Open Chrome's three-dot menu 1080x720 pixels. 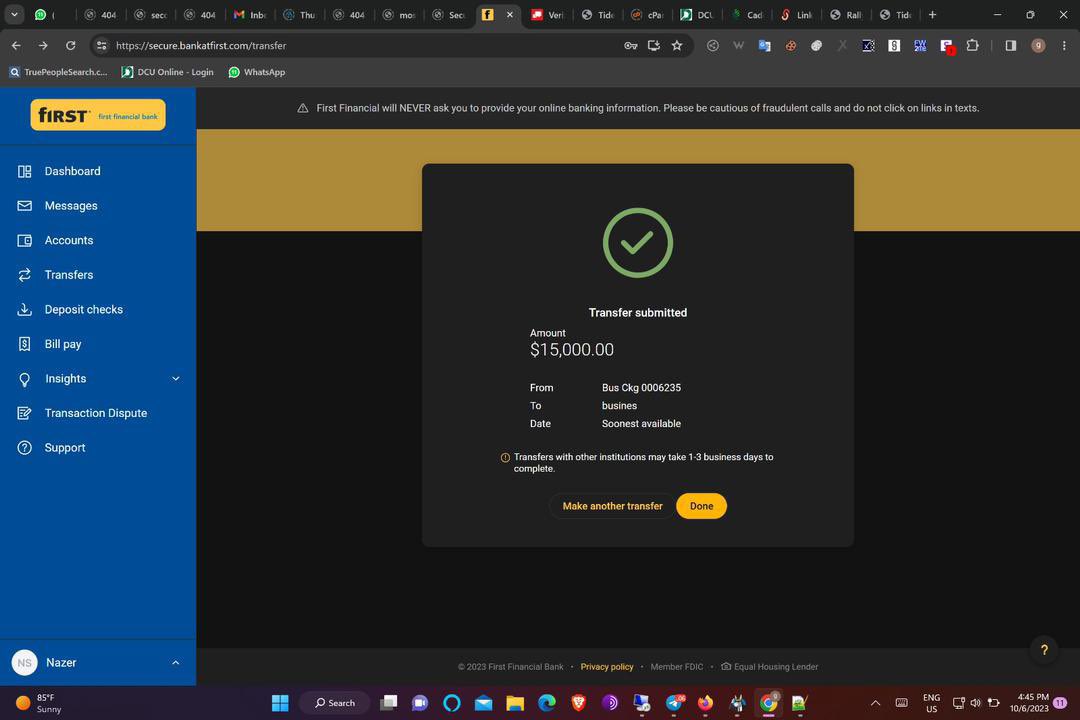point(1063,45)
